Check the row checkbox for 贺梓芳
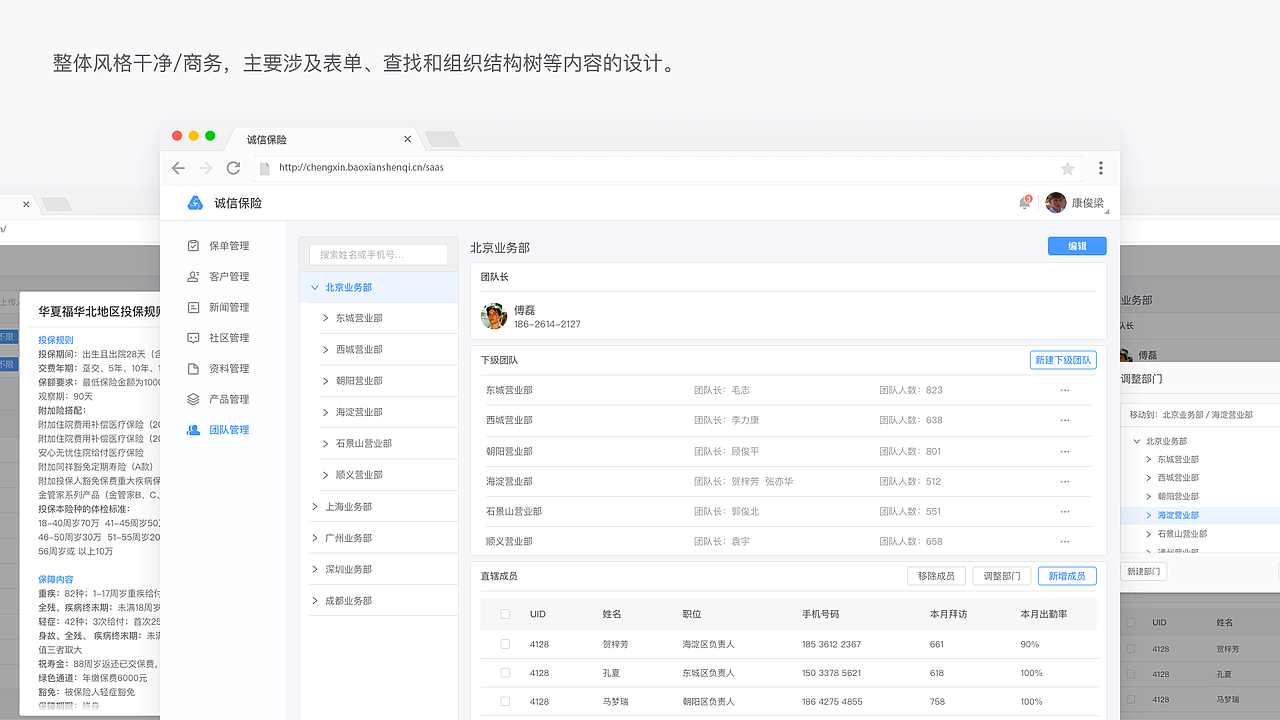 click(x=505, y=644)
